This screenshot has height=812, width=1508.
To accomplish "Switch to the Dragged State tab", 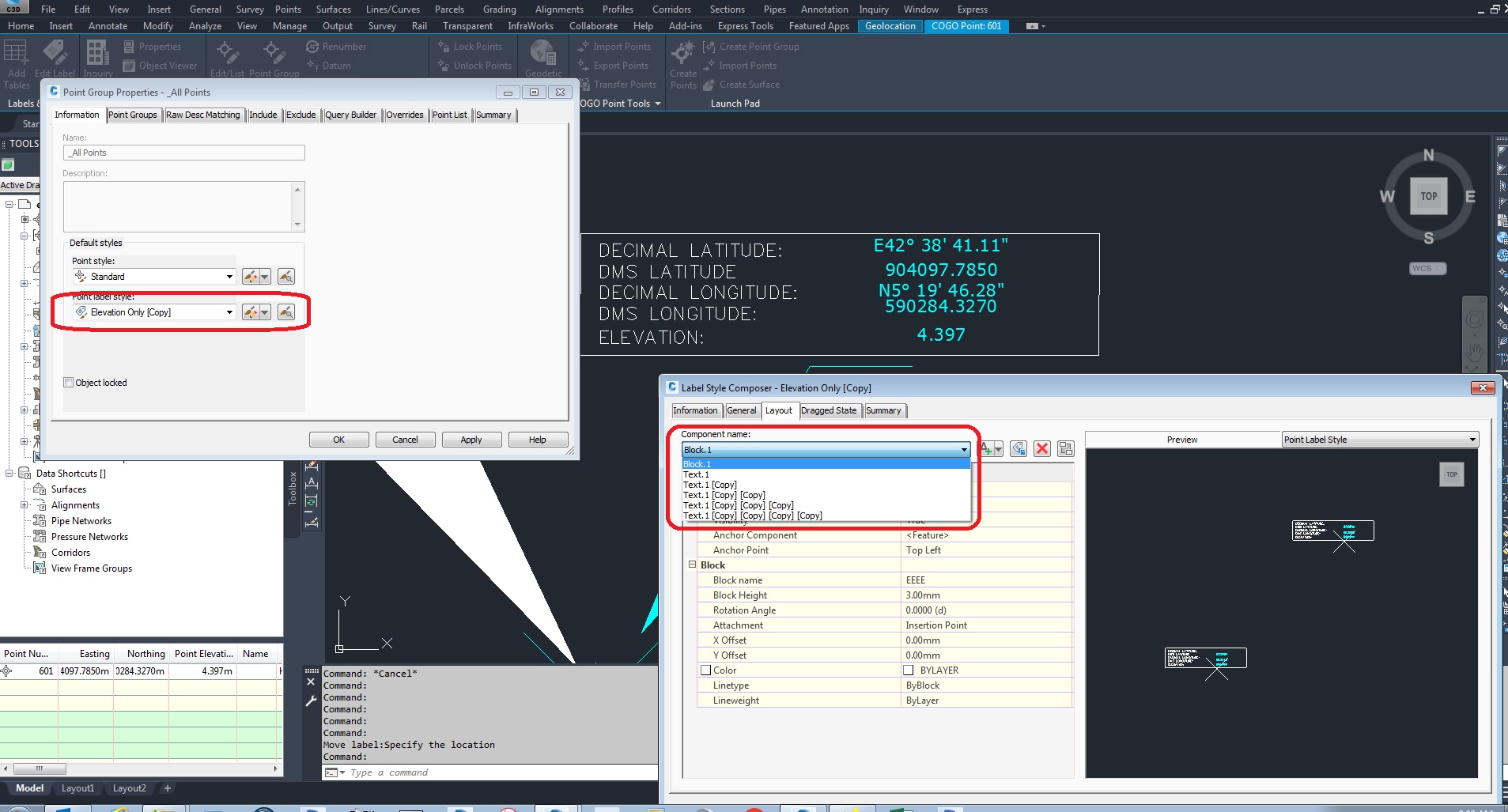I will [x=828, y=411].
